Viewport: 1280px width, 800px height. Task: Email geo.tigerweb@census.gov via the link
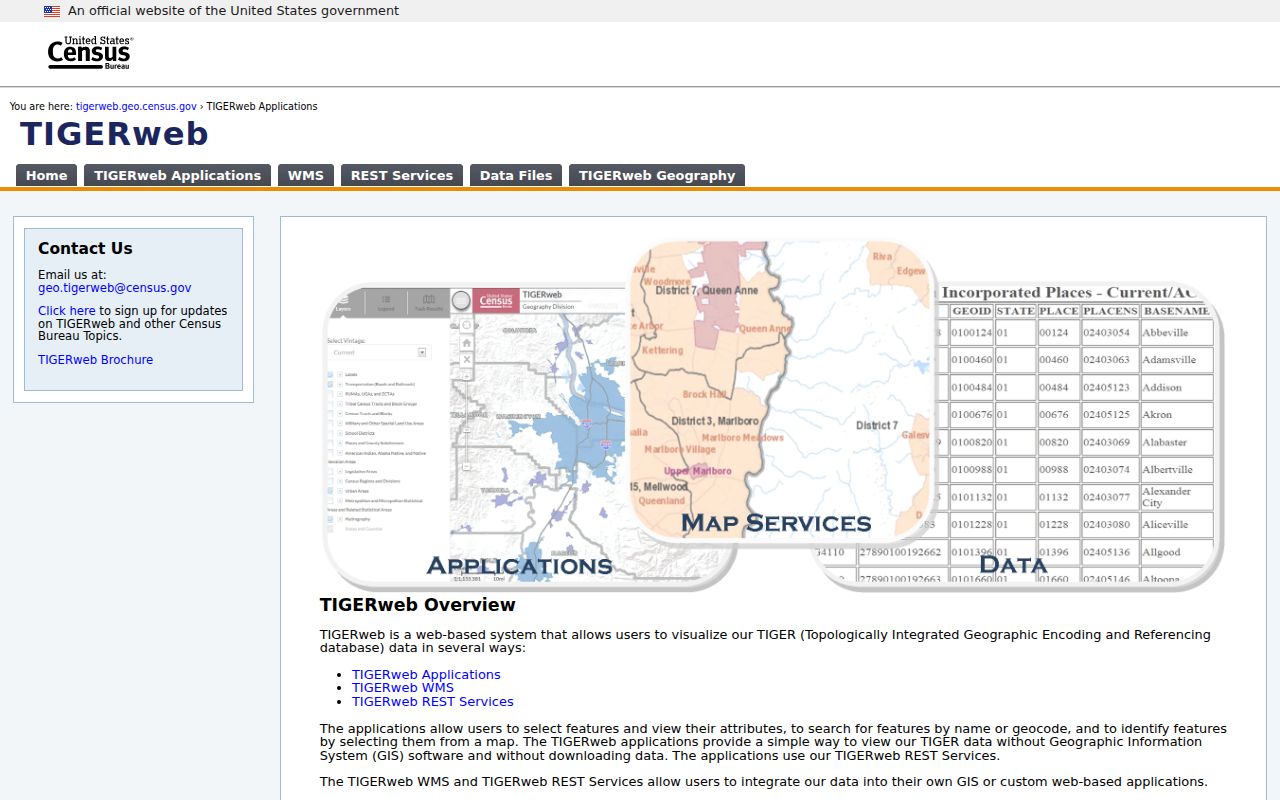(115, 288)
